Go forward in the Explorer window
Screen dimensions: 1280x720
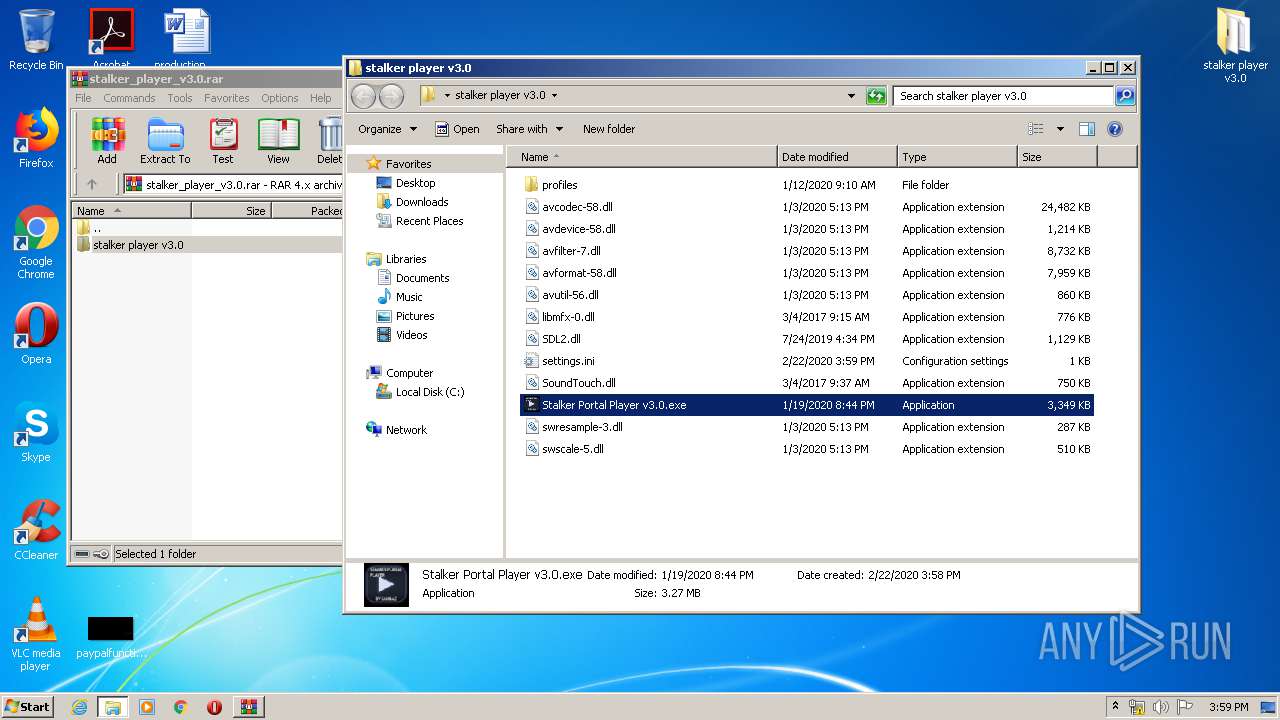[x=391, y=96]
